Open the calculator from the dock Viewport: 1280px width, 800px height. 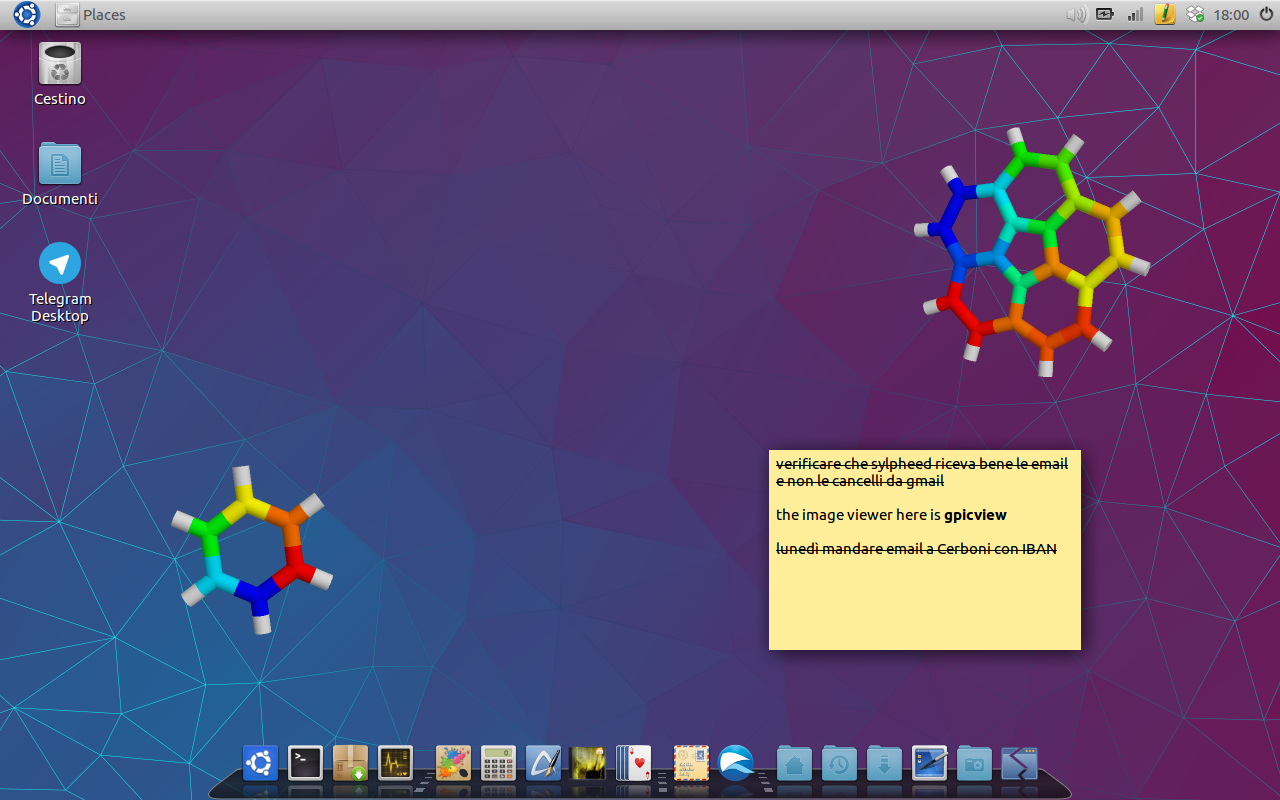498,763
